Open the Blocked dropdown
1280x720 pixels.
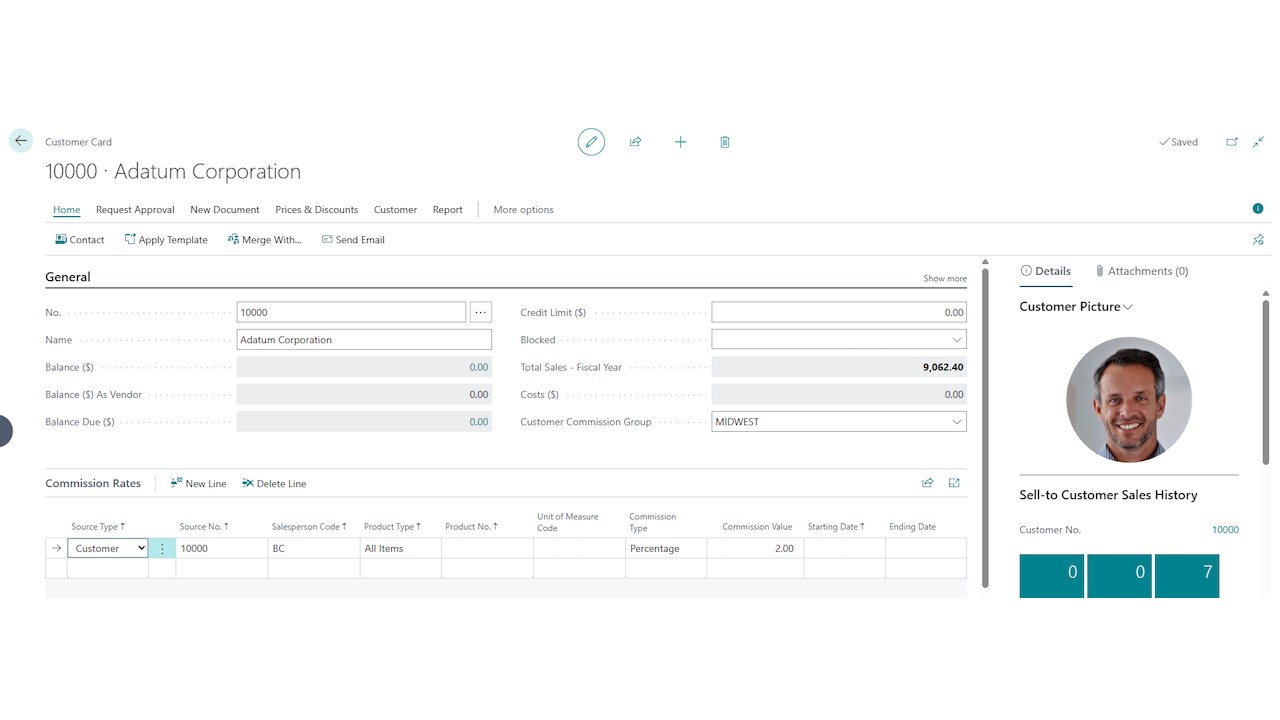point(957,340)
